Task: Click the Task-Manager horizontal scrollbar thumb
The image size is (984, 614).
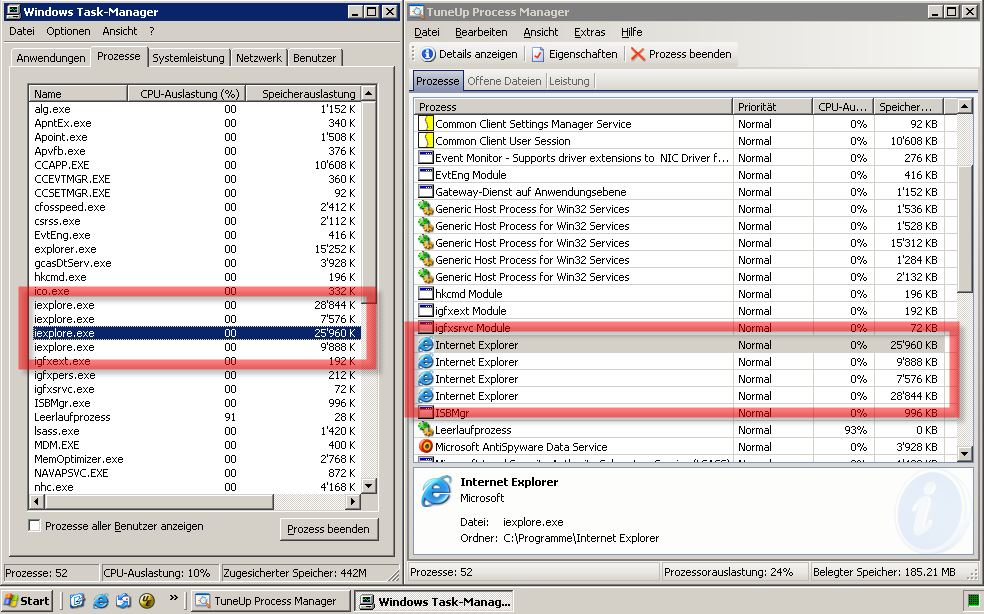Action: coord(158,501)
